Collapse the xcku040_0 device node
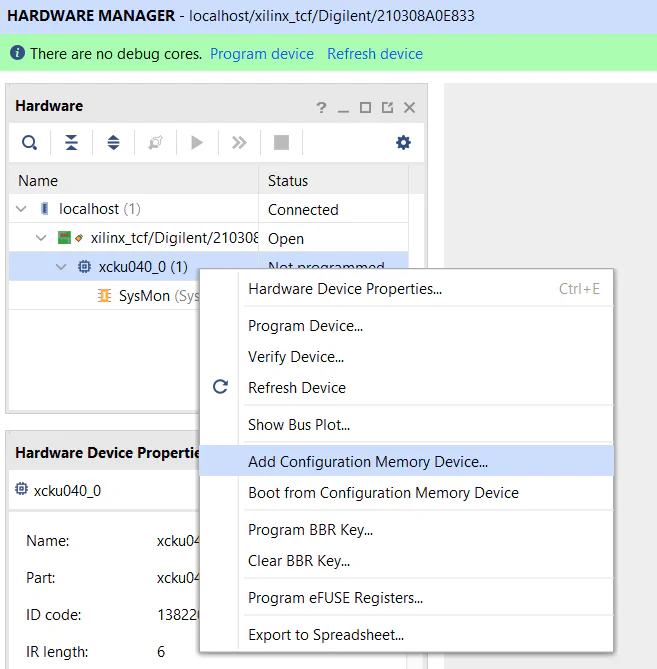Viewport: 657px width, 669px height. (60, 267)
